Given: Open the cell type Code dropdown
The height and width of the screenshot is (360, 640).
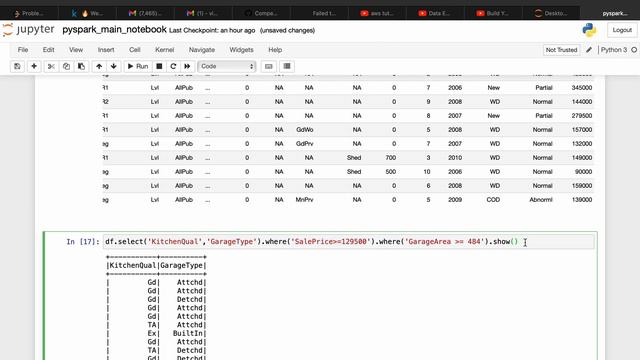Looking at the screenshot, I should [x=227, y=66].
